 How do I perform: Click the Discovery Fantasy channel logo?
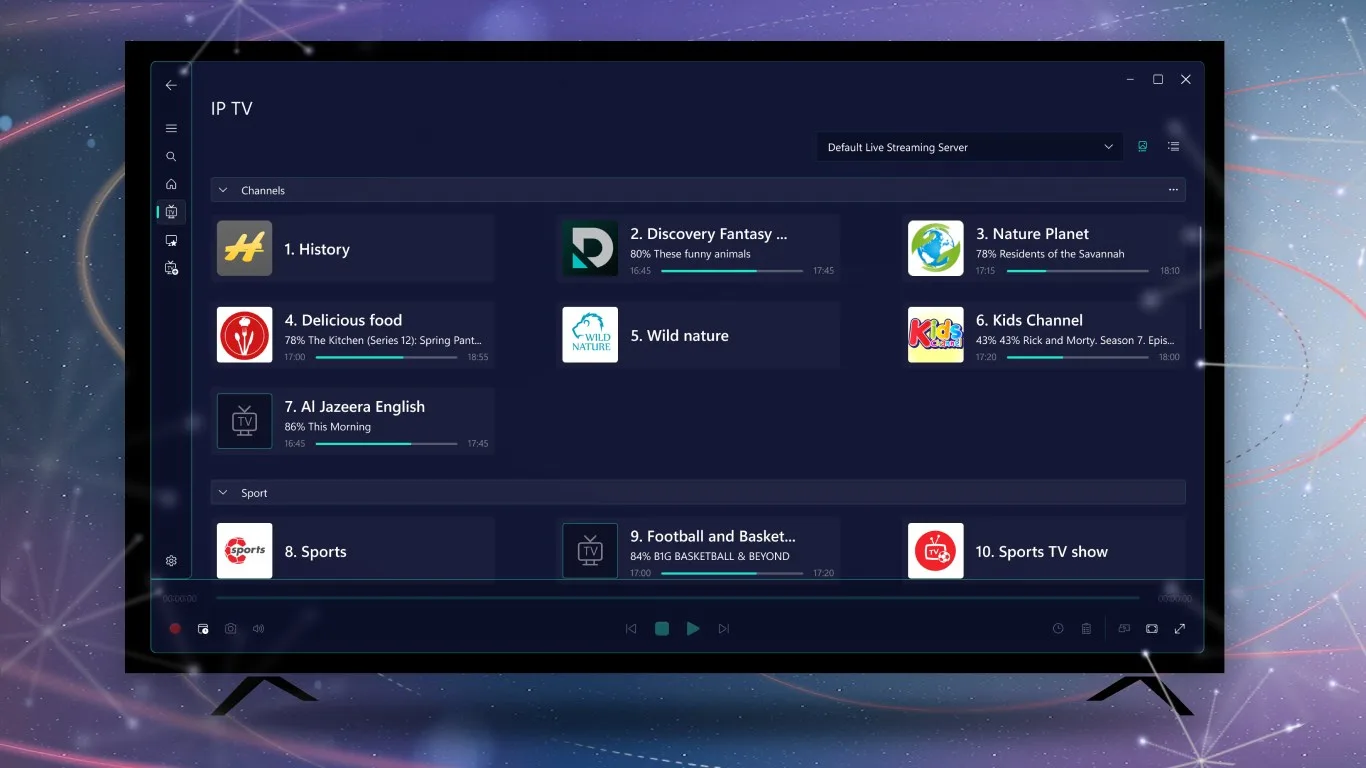pyautogui.click(x=590, y=249)
